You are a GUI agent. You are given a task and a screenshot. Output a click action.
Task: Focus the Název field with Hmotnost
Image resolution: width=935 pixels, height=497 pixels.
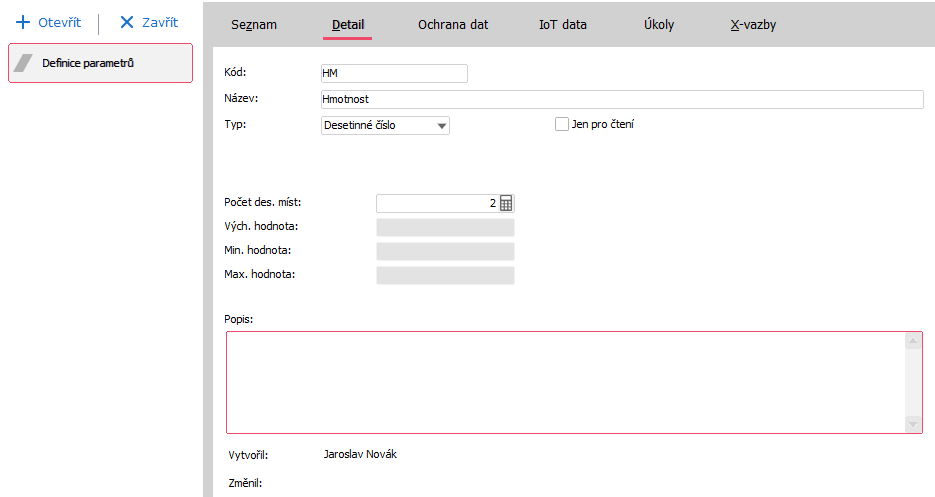(620, 99)
